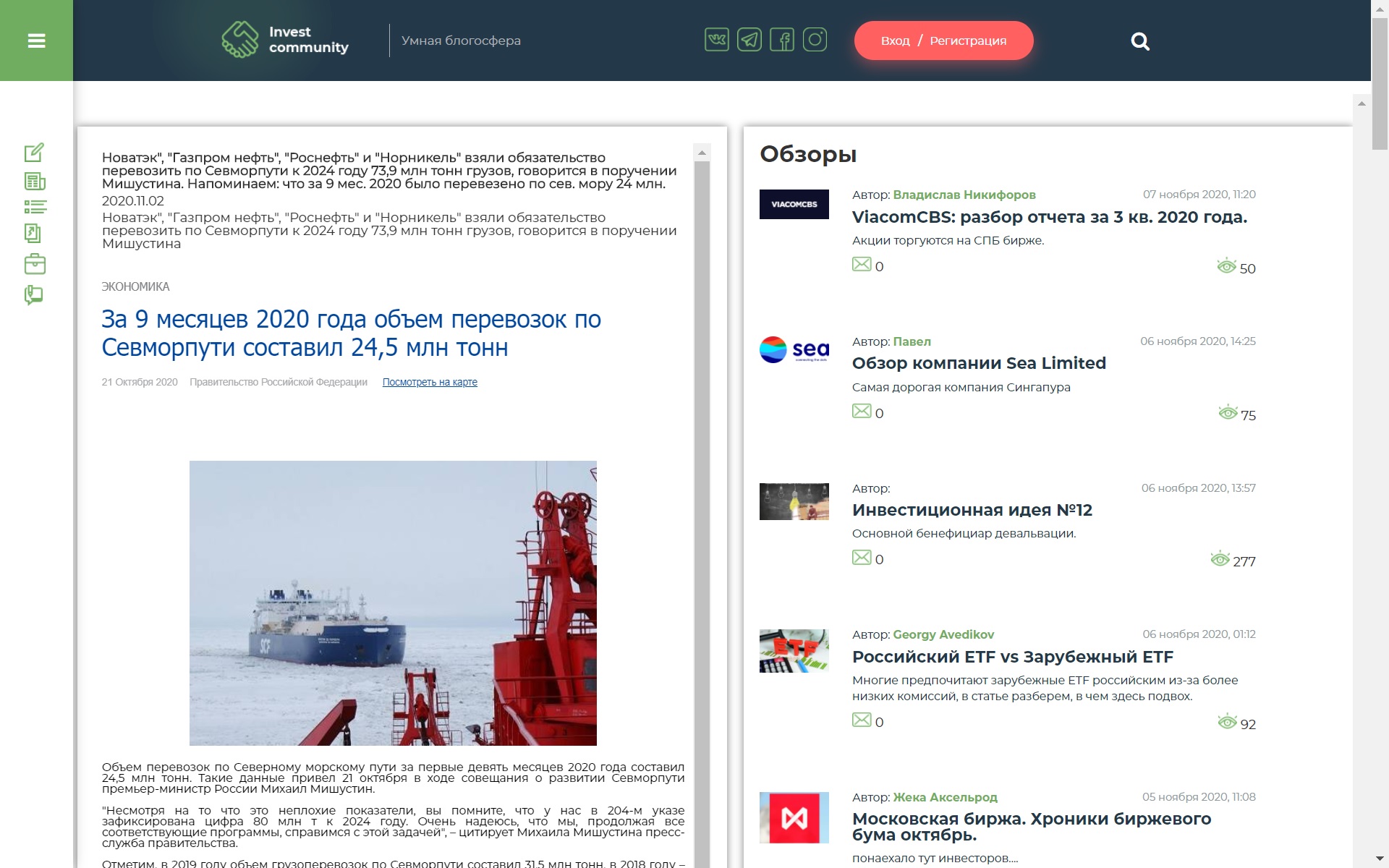Click the ЭКОНОМИКА category label
Viewport: 1389px width, 868px height.
[135, 287]
